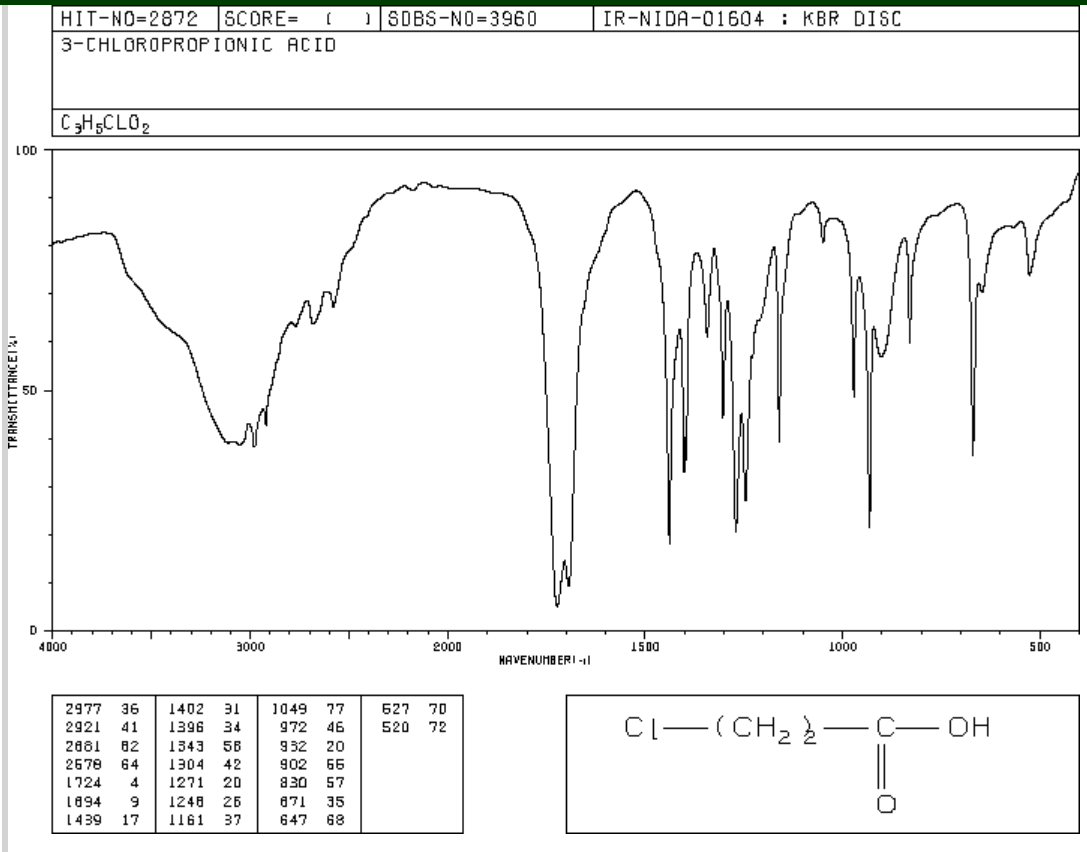
Task: Click the 2000 wavenumber axis label
Action: point(447,647)
